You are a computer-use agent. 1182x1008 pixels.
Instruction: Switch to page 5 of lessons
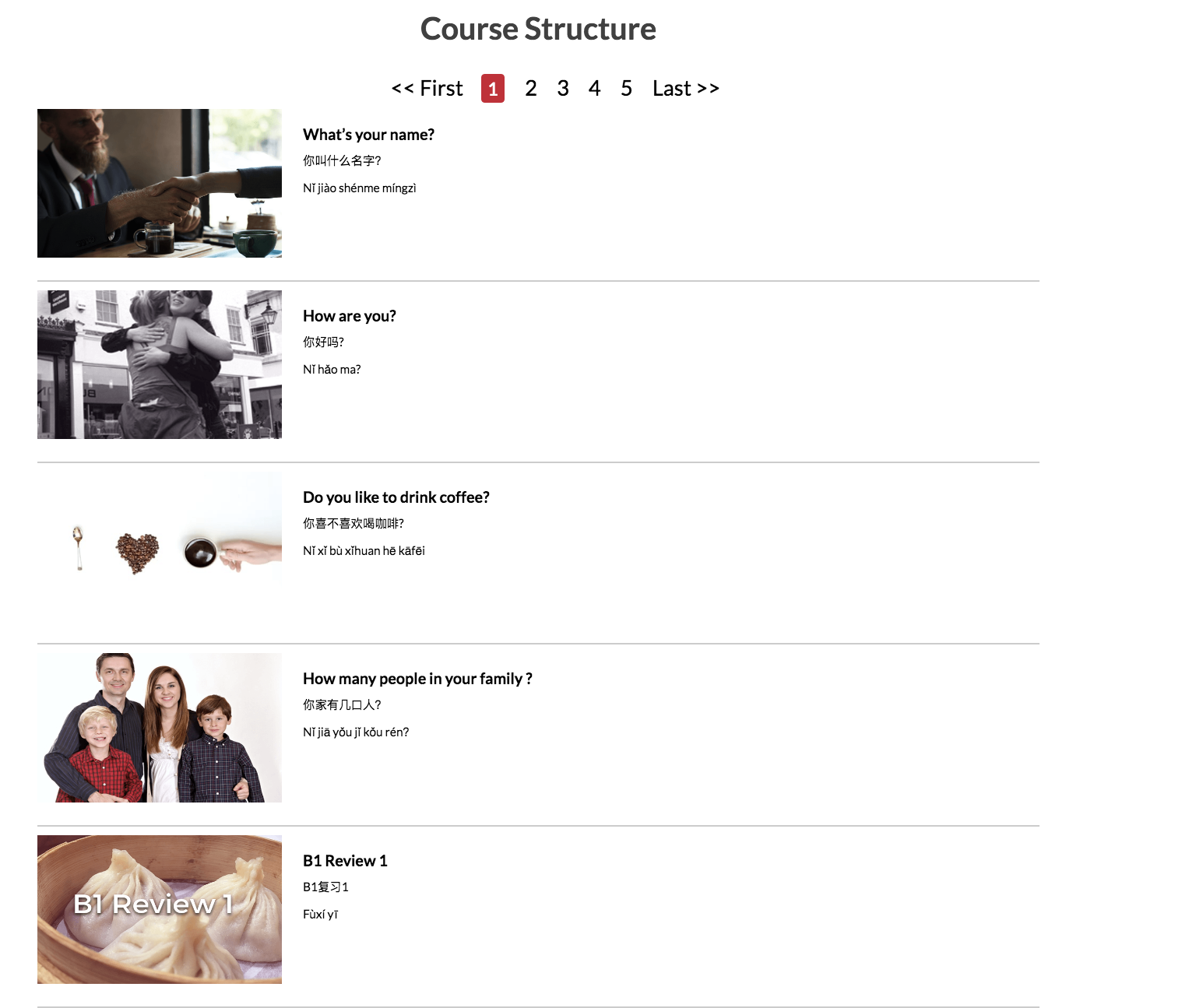tap(626, 88)
